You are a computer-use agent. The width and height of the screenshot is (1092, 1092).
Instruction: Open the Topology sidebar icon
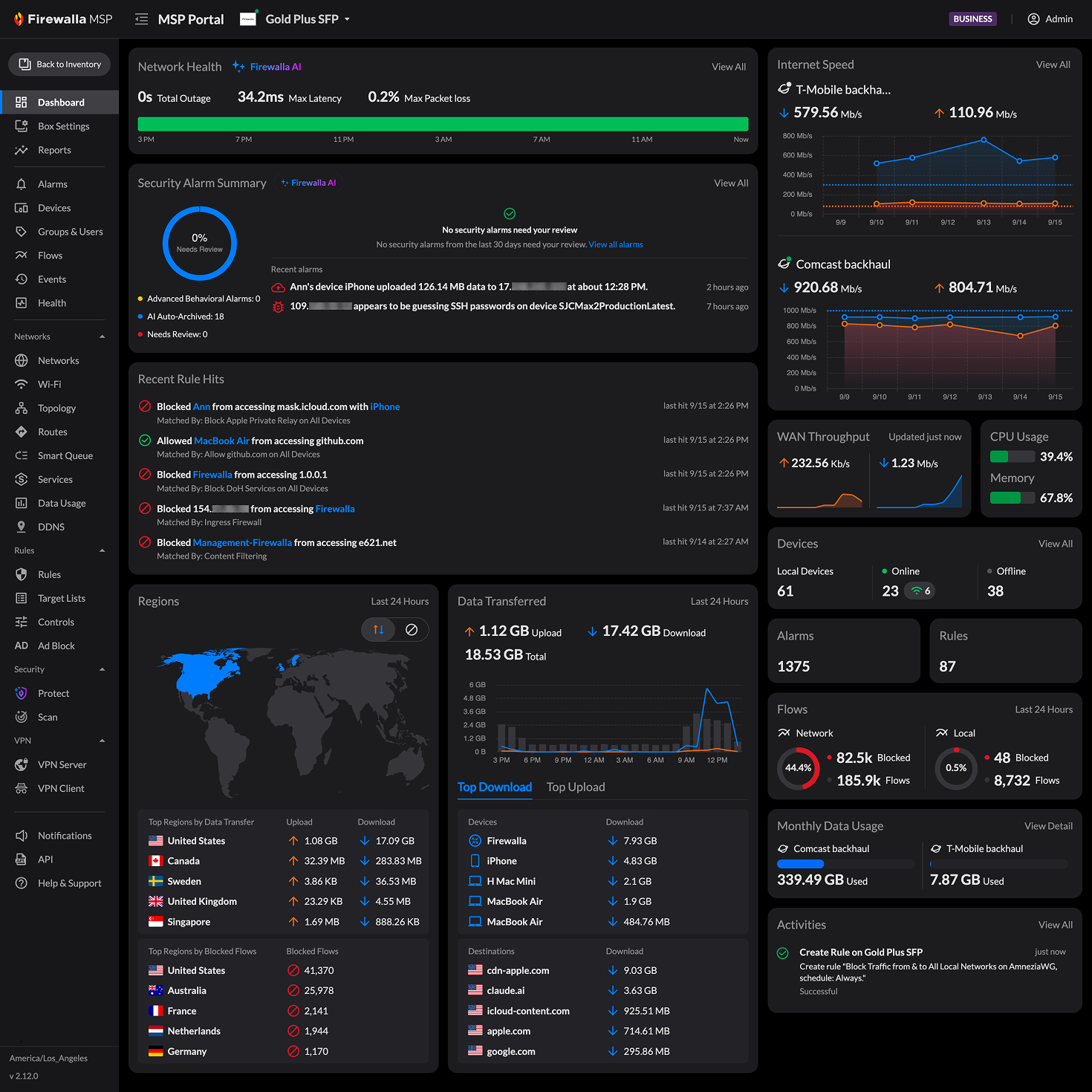pyautogui.click(x=22, y=408)
